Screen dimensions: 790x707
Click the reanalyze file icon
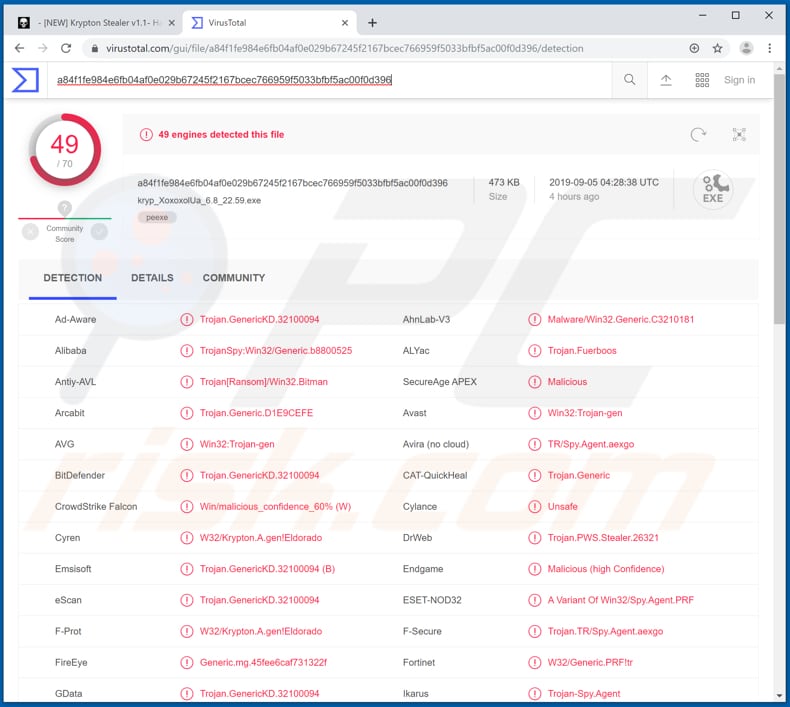698,135
